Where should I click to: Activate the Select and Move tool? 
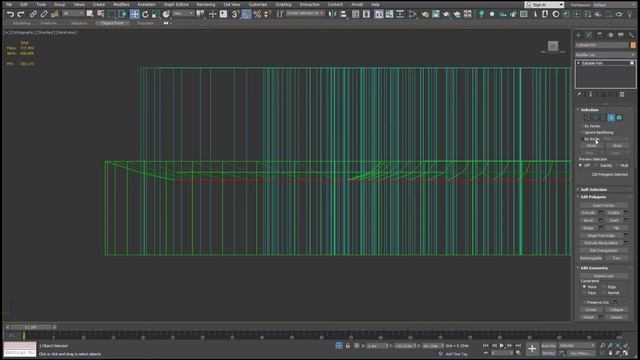point(134,14)
